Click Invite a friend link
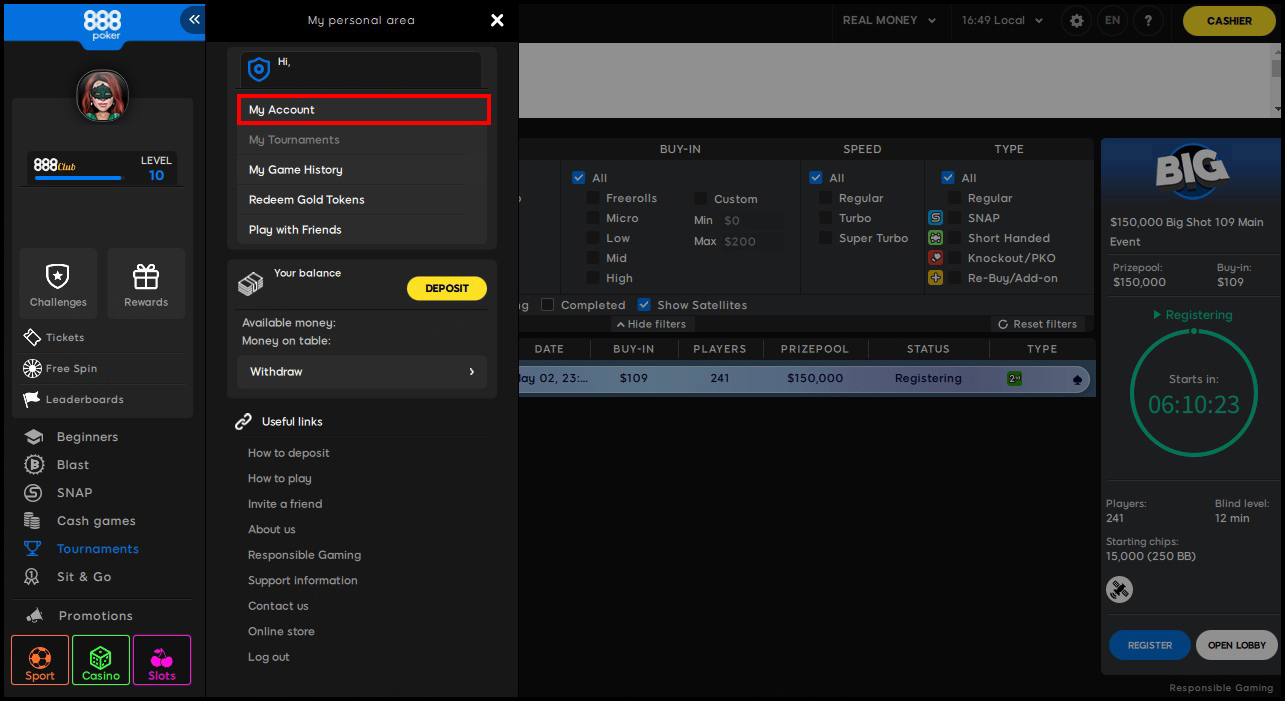Image resolution: width=1285 pixels, height=701 pixels. tap(285, 504)
